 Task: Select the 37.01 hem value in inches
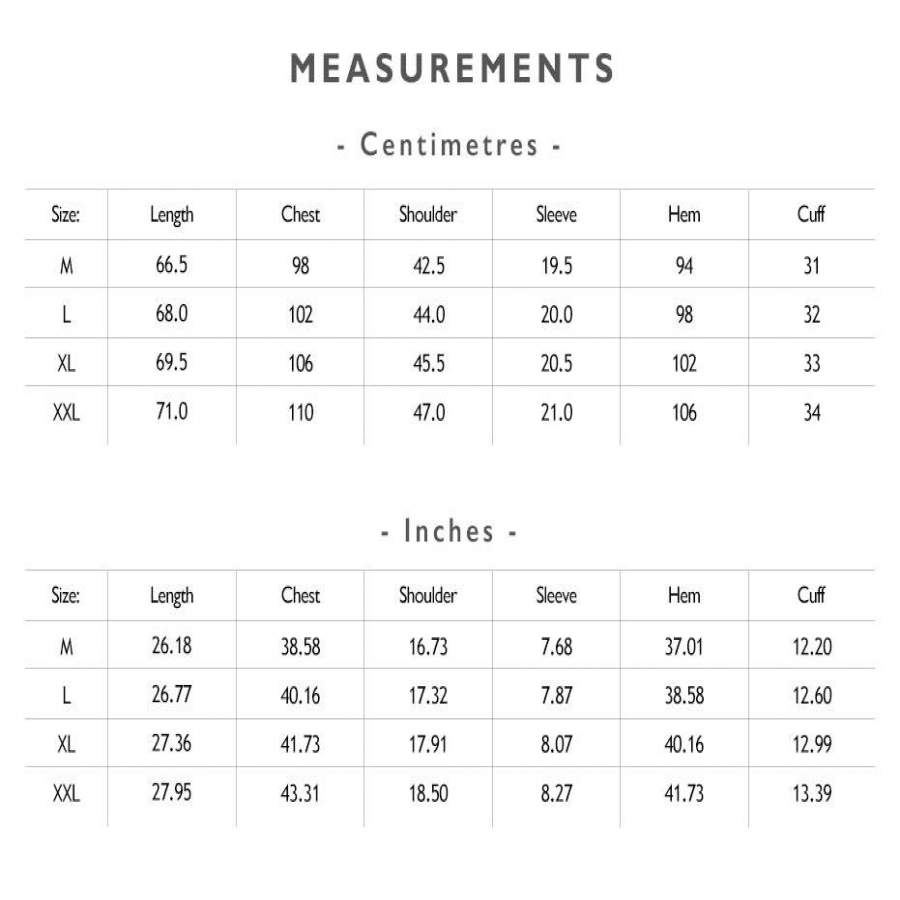coord(684,646)
